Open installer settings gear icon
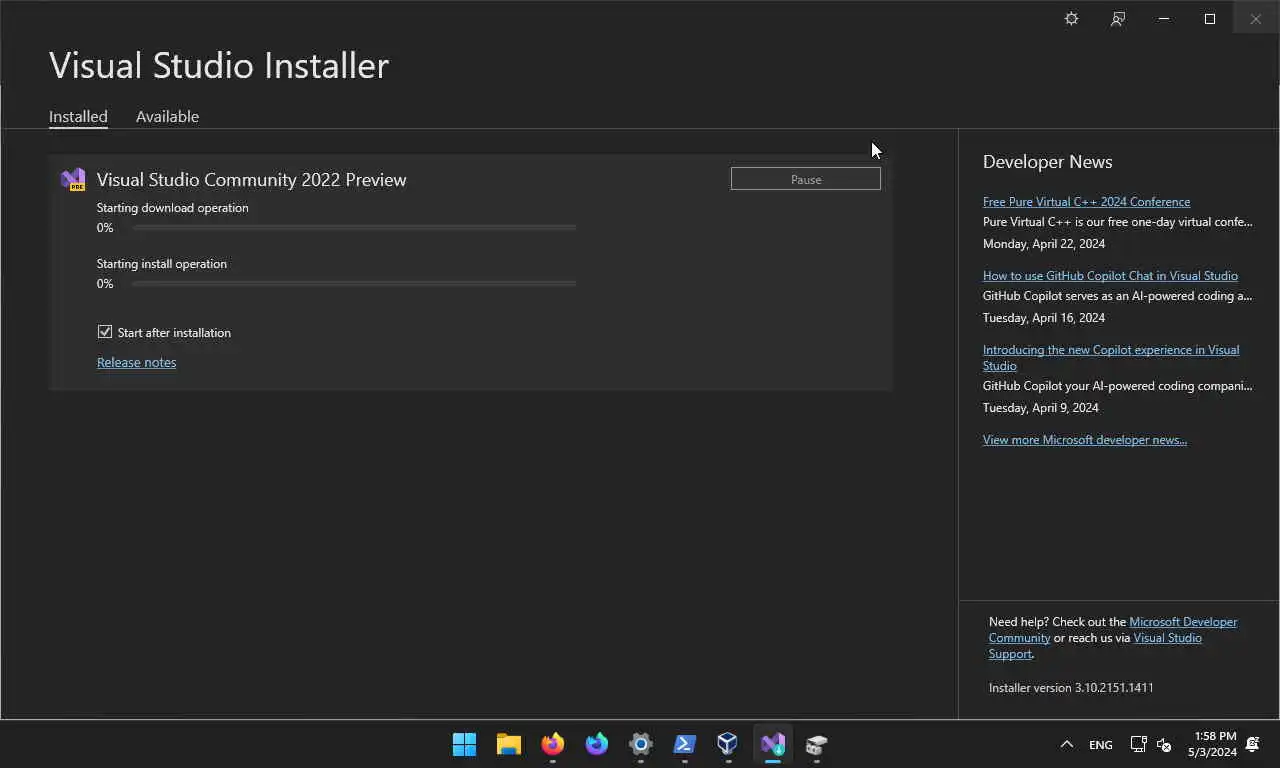This screenshot has width=1280, height=768. 1071,19
